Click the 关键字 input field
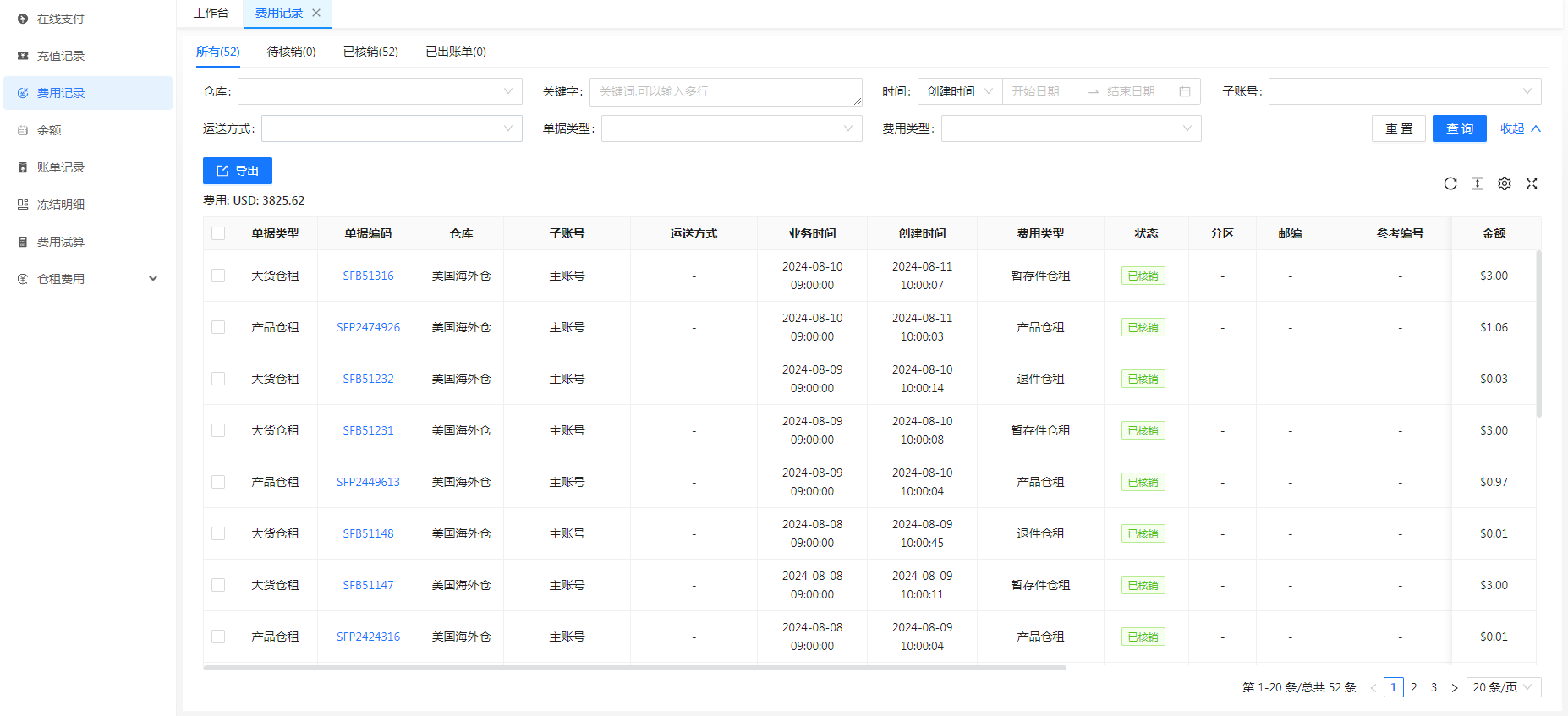The image size is (1568, 716). 725,91
